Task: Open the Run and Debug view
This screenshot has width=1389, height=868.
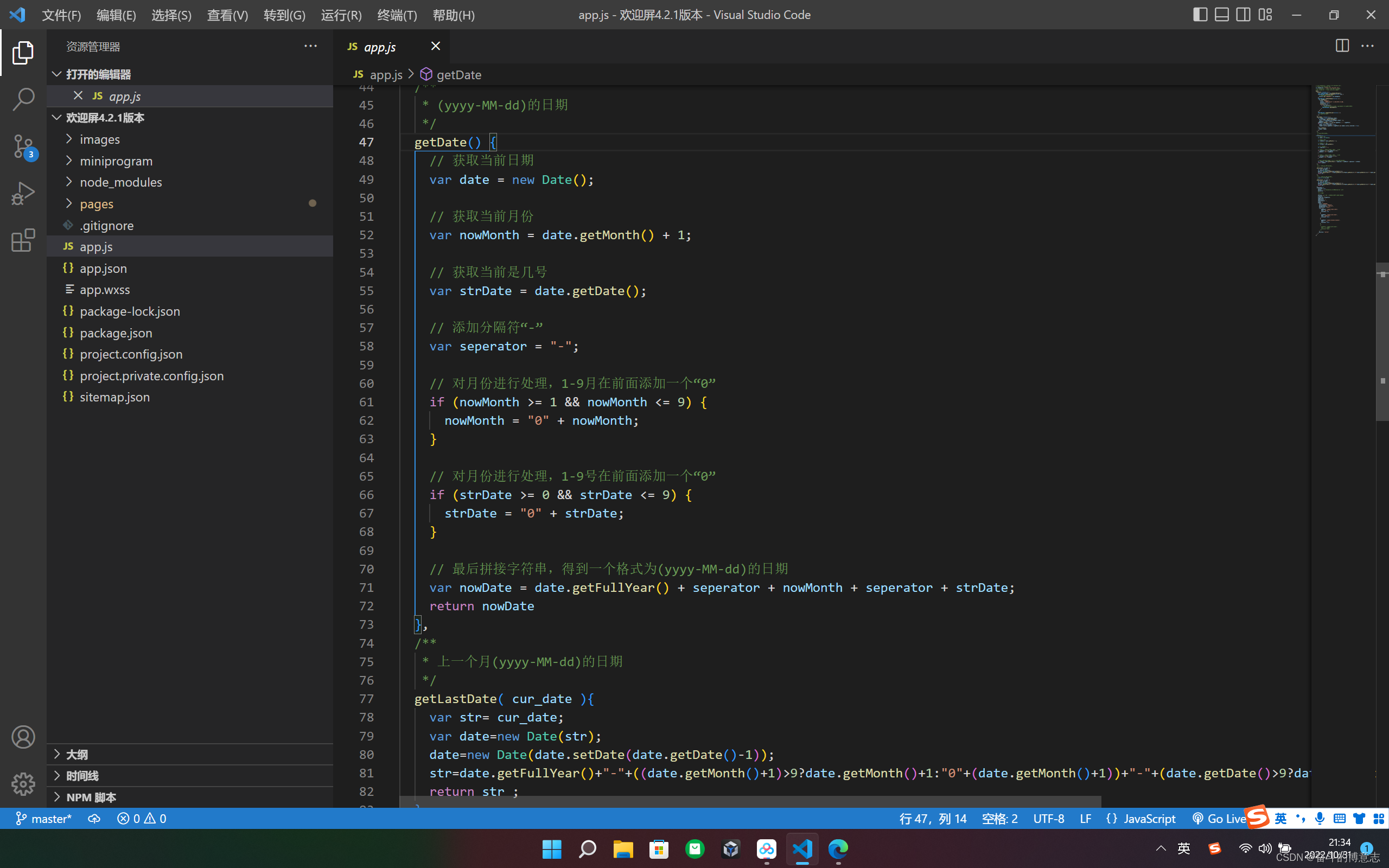Action: (23, 193)
